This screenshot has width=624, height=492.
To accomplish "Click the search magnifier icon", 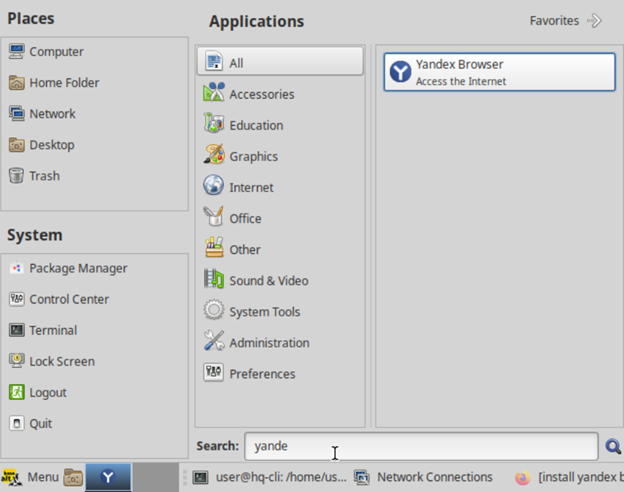I will 612,447.
